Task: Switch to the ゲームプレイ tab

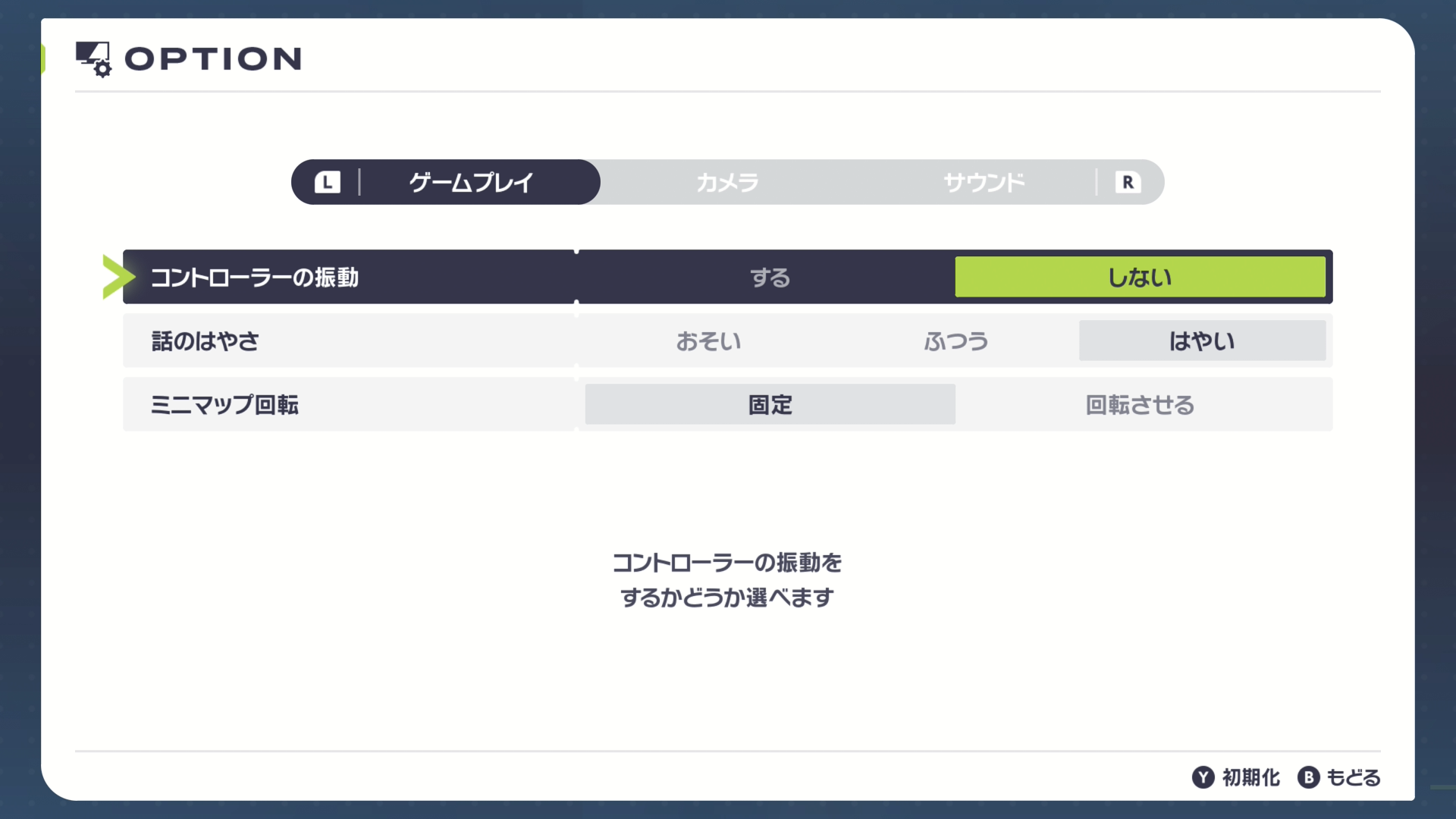Action: pos(470,182)
